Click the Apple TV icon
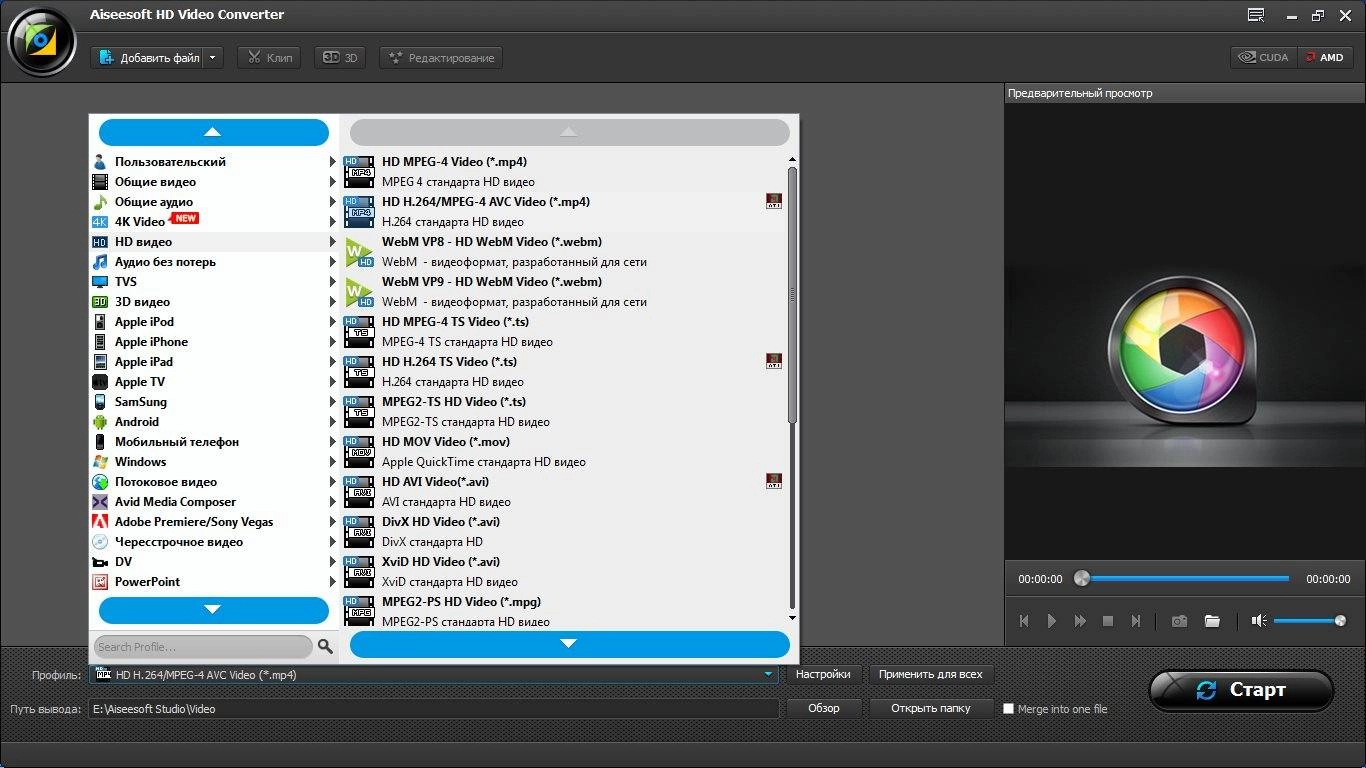 (x=100, y=382)
